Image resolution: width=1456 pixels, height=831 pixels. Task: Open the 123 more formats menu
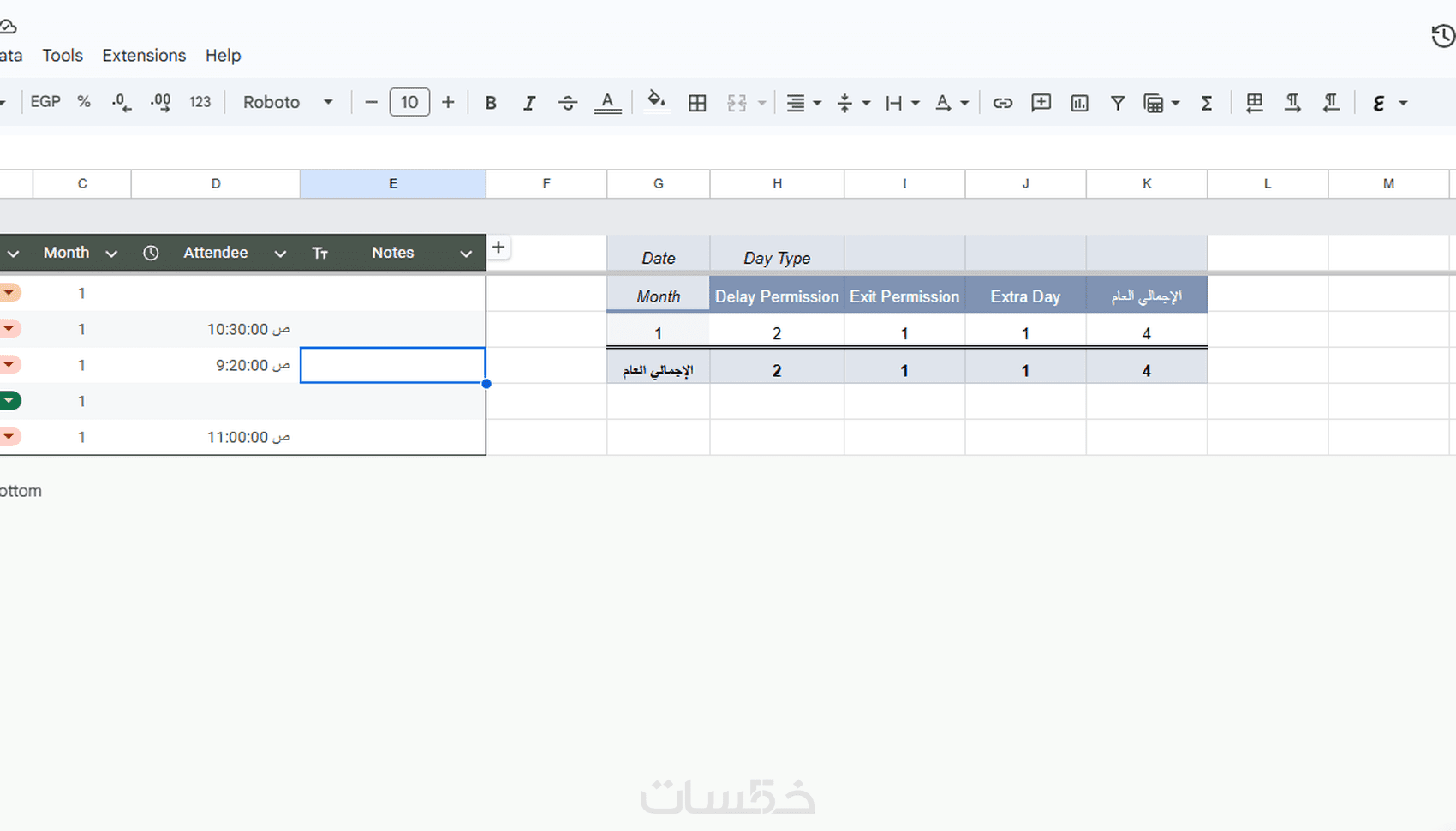pos(200,102)
